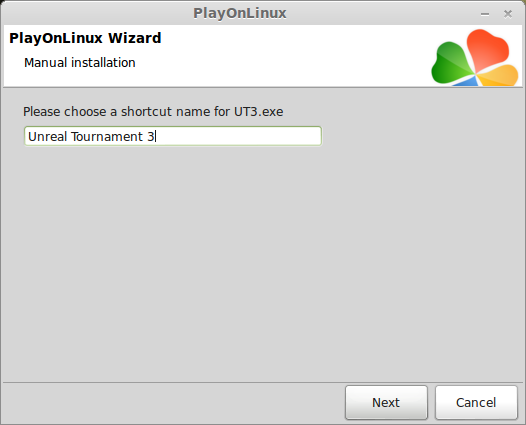The image size is (526, 425).
Task: Click the shortcut name prompt label
Action: [153, 112]
